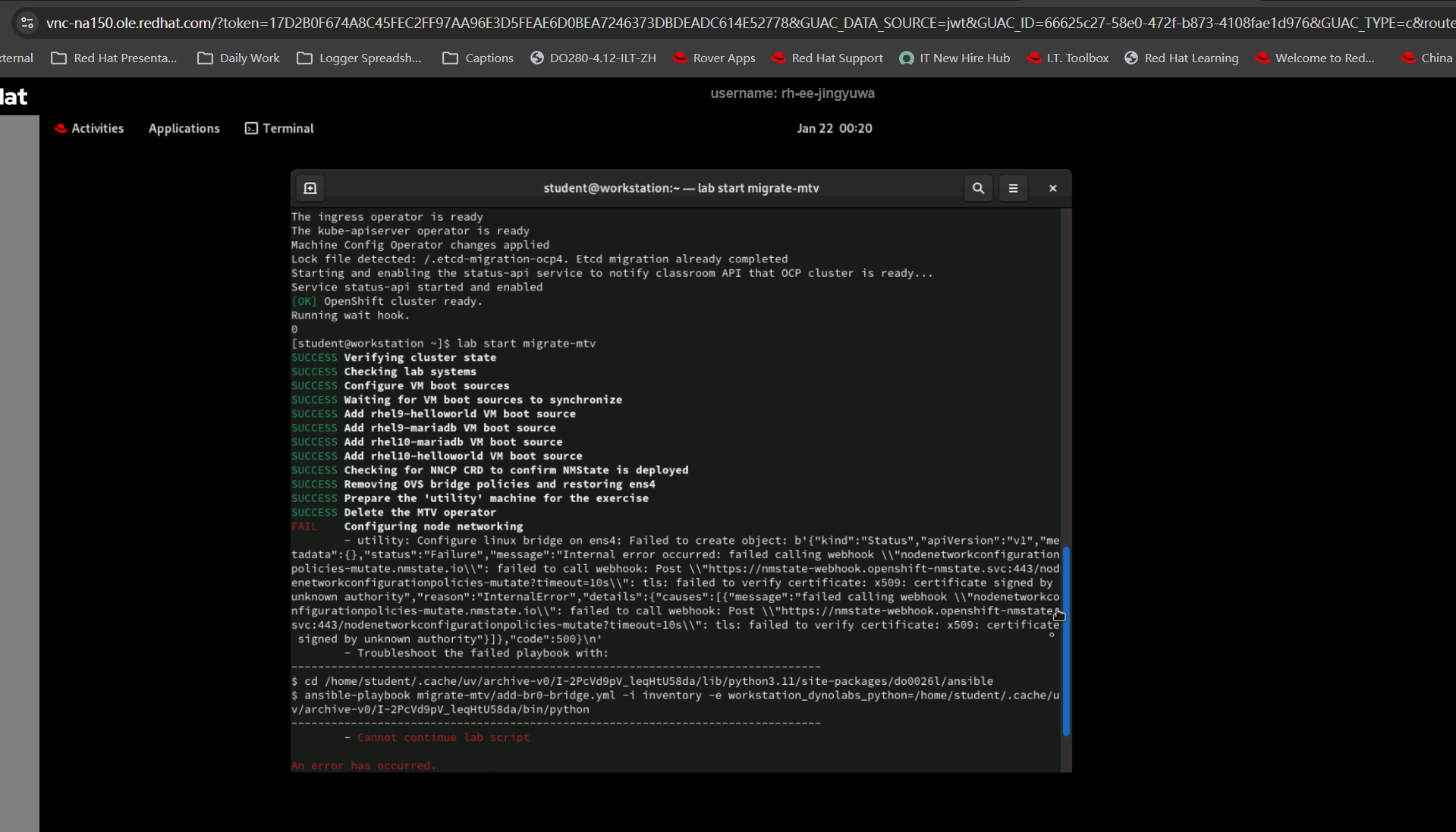The width and height of the screenshot is (1456, 832).
Task: Open the Red Hat Presenta... bookmark folder
Action: point(114,58)
